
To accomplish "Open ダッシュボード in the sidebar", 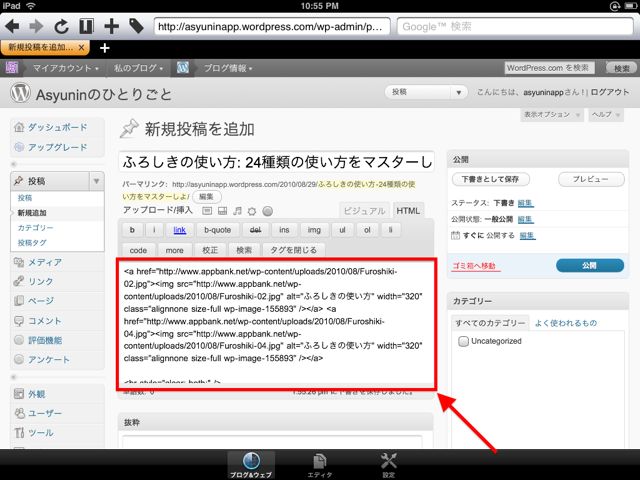I will click(58, 127).
